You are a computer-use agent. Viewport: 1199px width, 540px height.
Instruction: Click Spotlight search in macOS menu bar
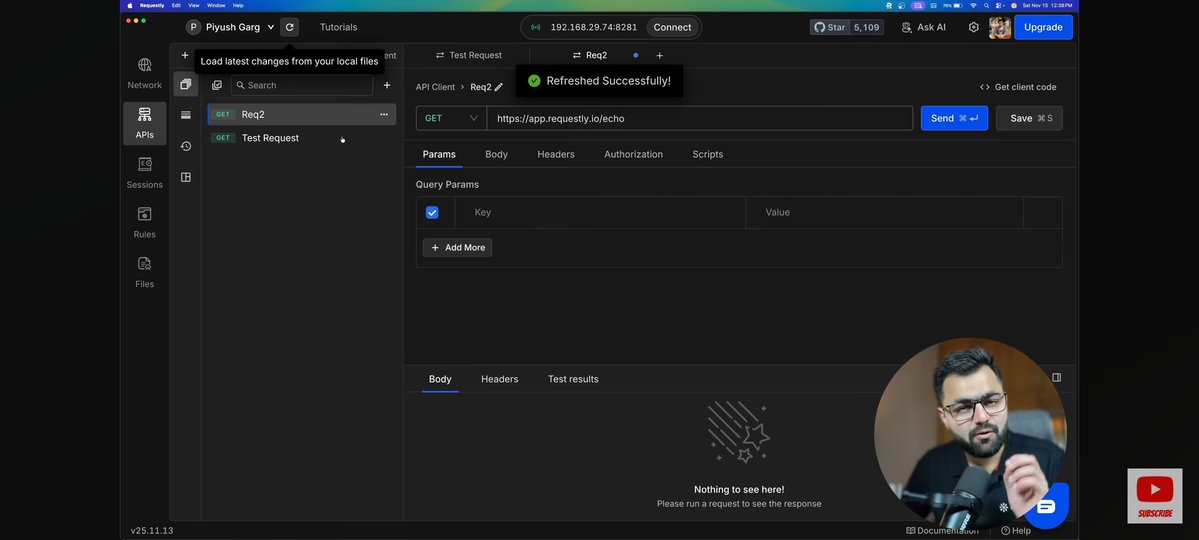pyautogui.click(x=987, y=5)
